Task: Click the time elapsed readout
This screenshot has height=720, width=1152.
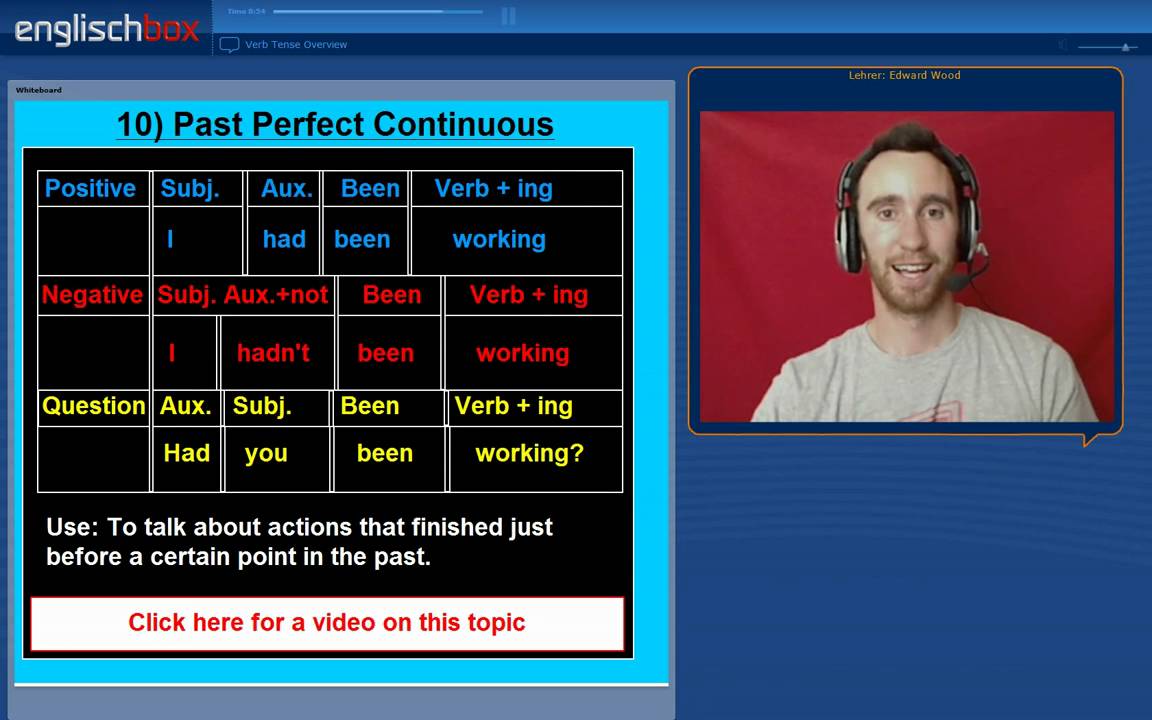Action: point(246,12)
